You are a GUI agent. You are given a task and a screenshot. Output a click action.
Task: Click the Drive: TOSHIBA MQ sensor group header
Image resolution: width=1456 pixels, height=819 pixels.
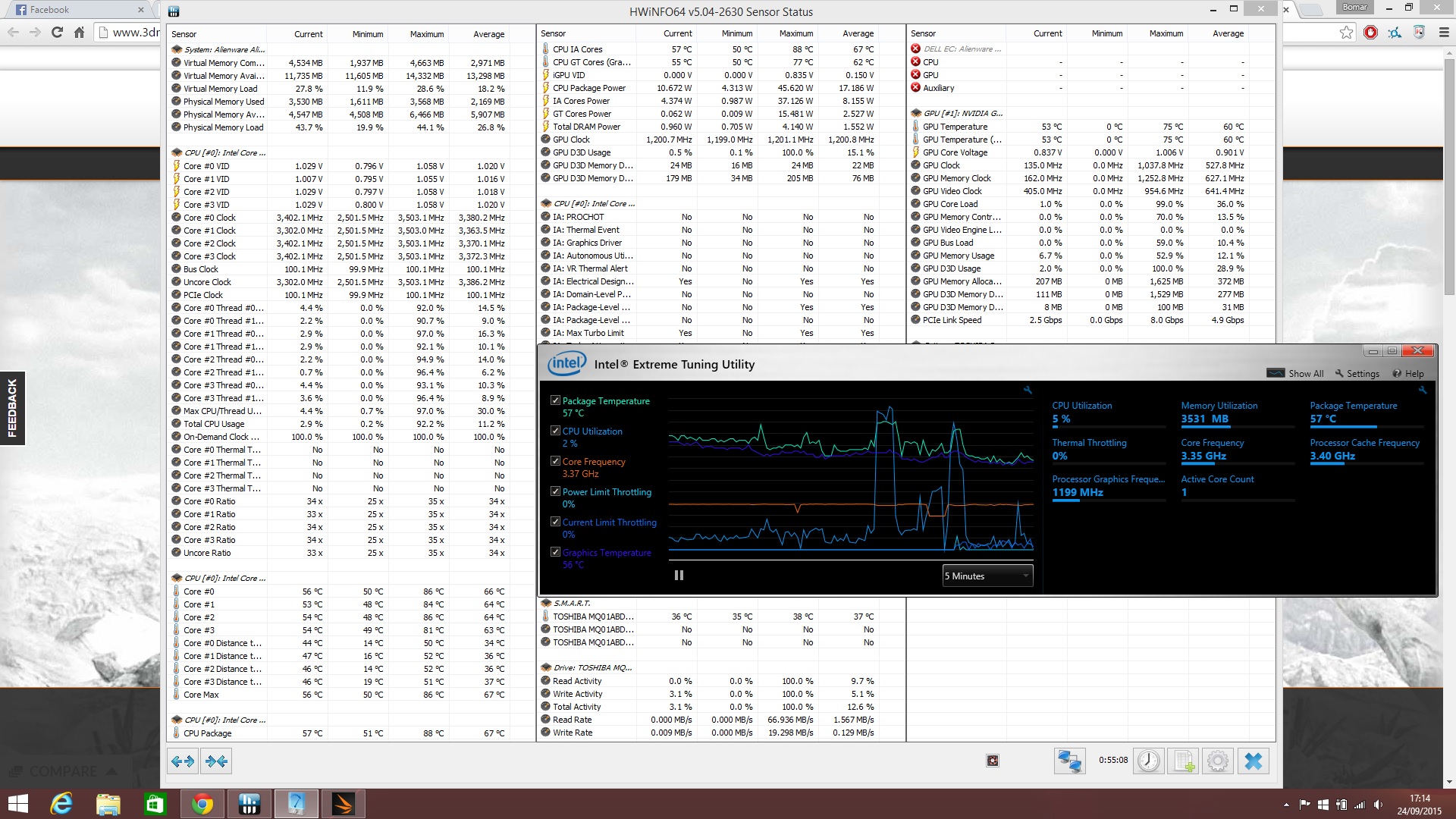[x=592, y=668]
